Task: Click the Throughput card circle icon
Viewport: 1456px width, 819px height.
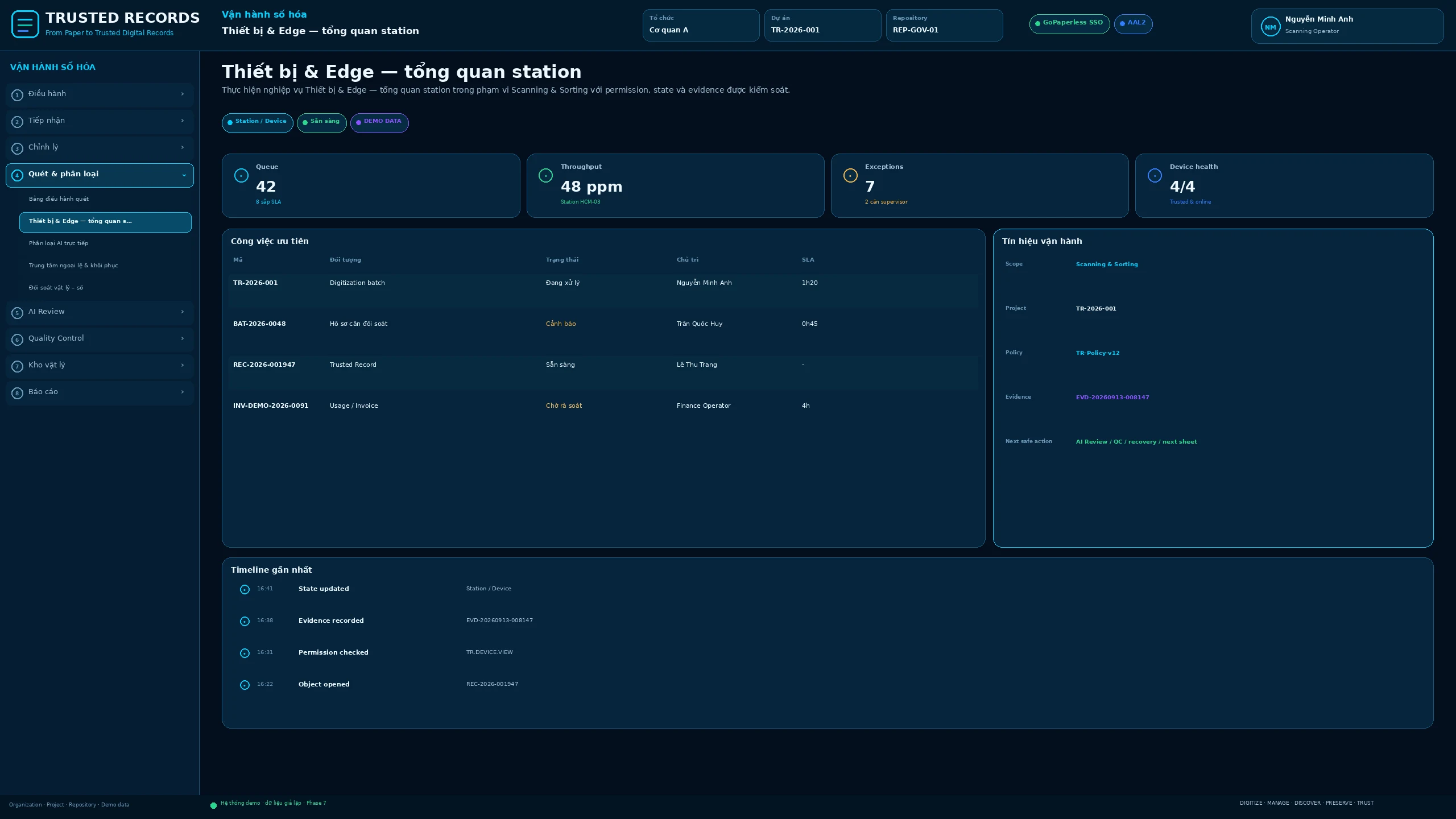Action: [545, 176]
